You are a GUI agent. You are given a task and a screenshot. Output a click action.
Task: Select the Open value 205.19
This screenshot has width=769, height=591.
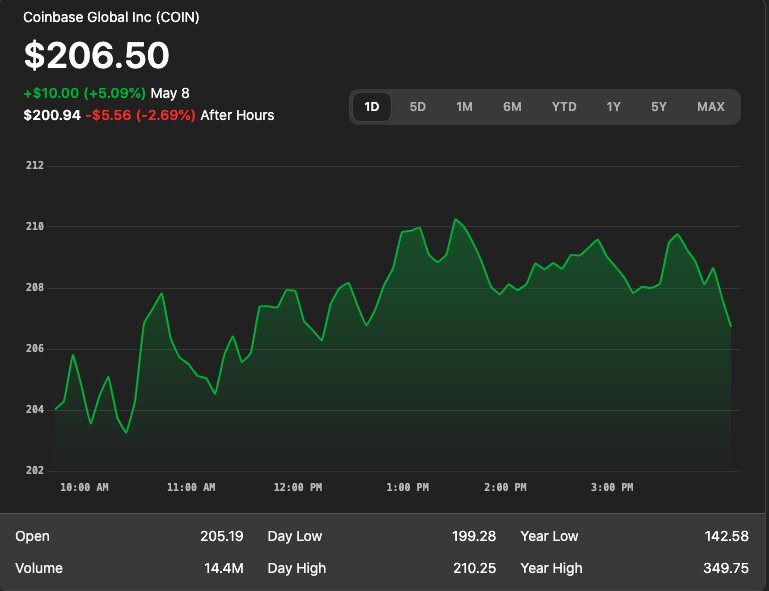(222, 536)
